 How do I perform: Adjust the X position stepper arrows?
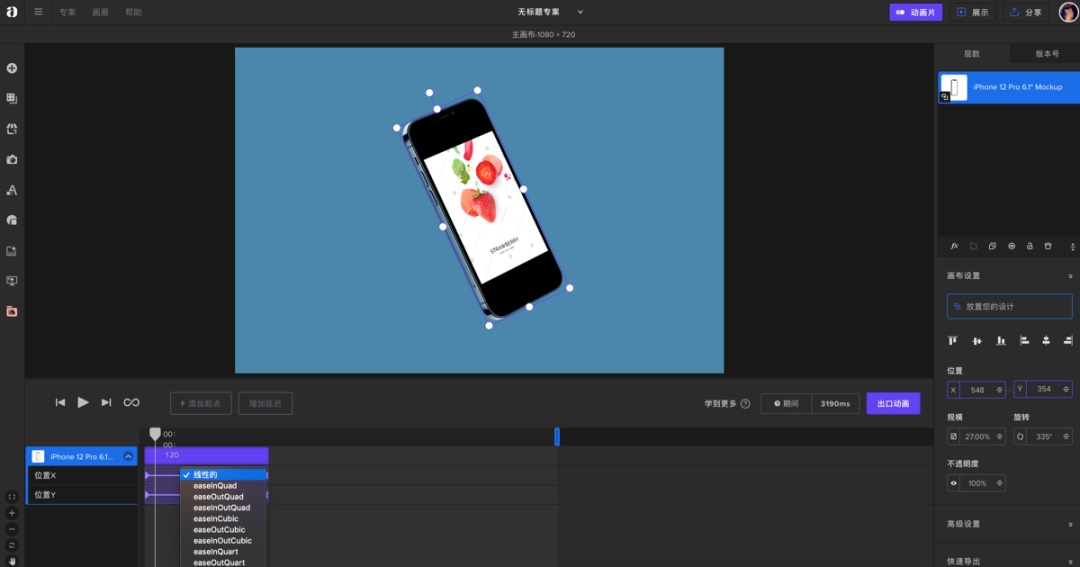[999, 390]
